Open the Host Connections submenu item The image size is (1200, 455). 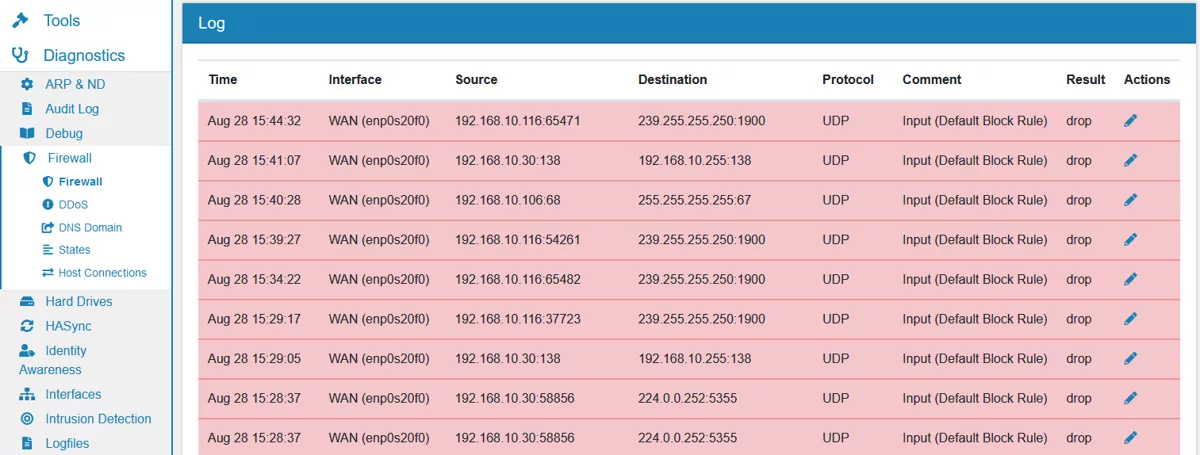point(103,273)
